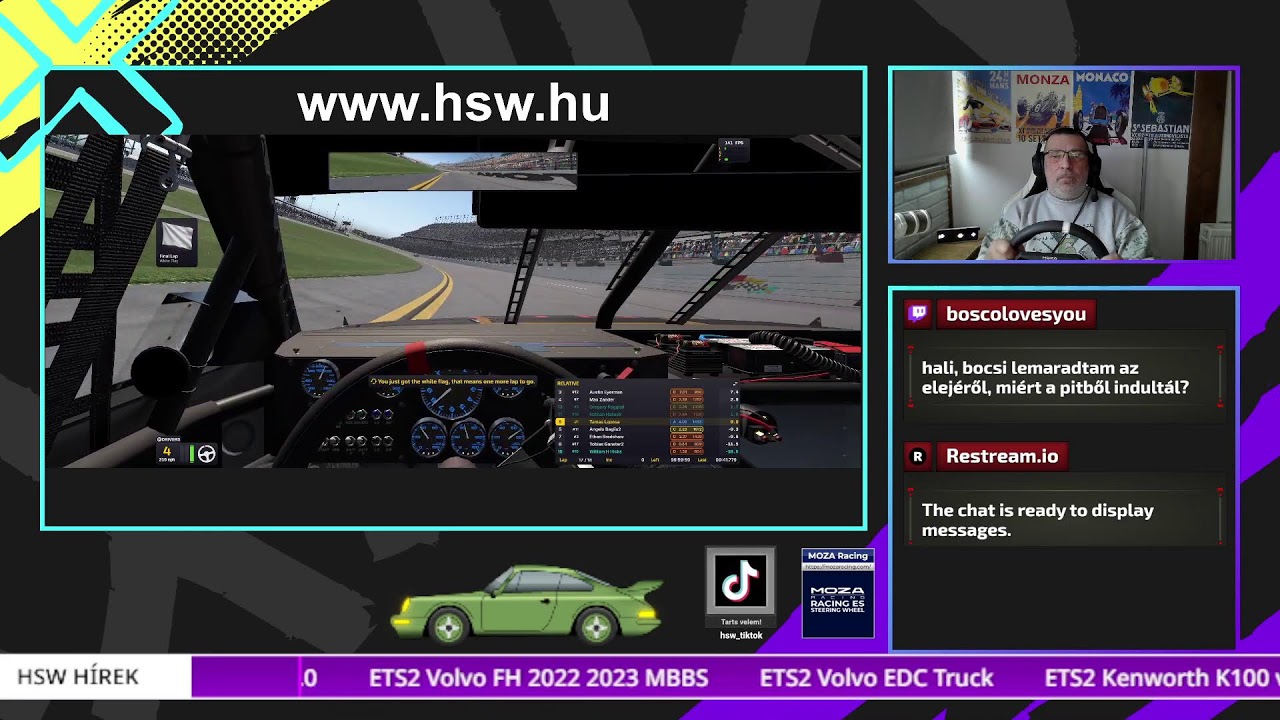Click the MOZA Racing banner title
Viewport: 1280px width, 720px height.
coord(838,555)
